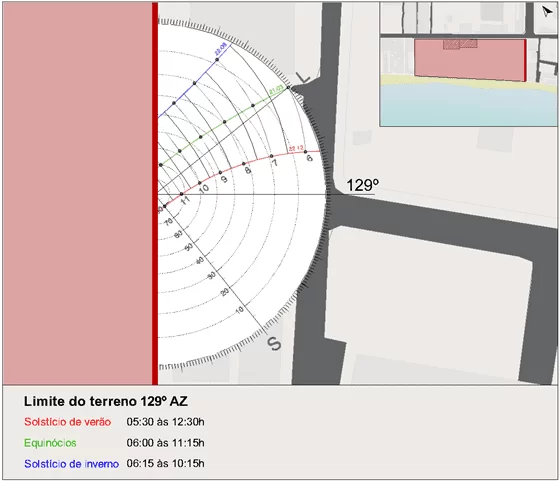Viewport: 560px width, 481px height.
Task: Click the 129º azimuth angle label
Action: click(x=362, y=185)
